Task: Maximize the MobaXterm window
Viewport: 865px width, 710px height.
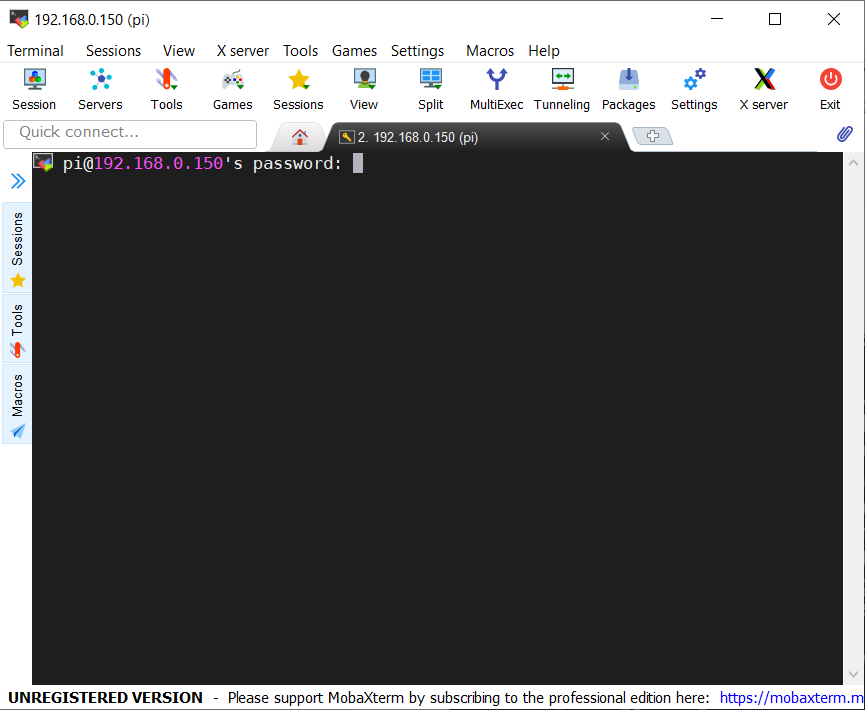Action: (775, 19)
